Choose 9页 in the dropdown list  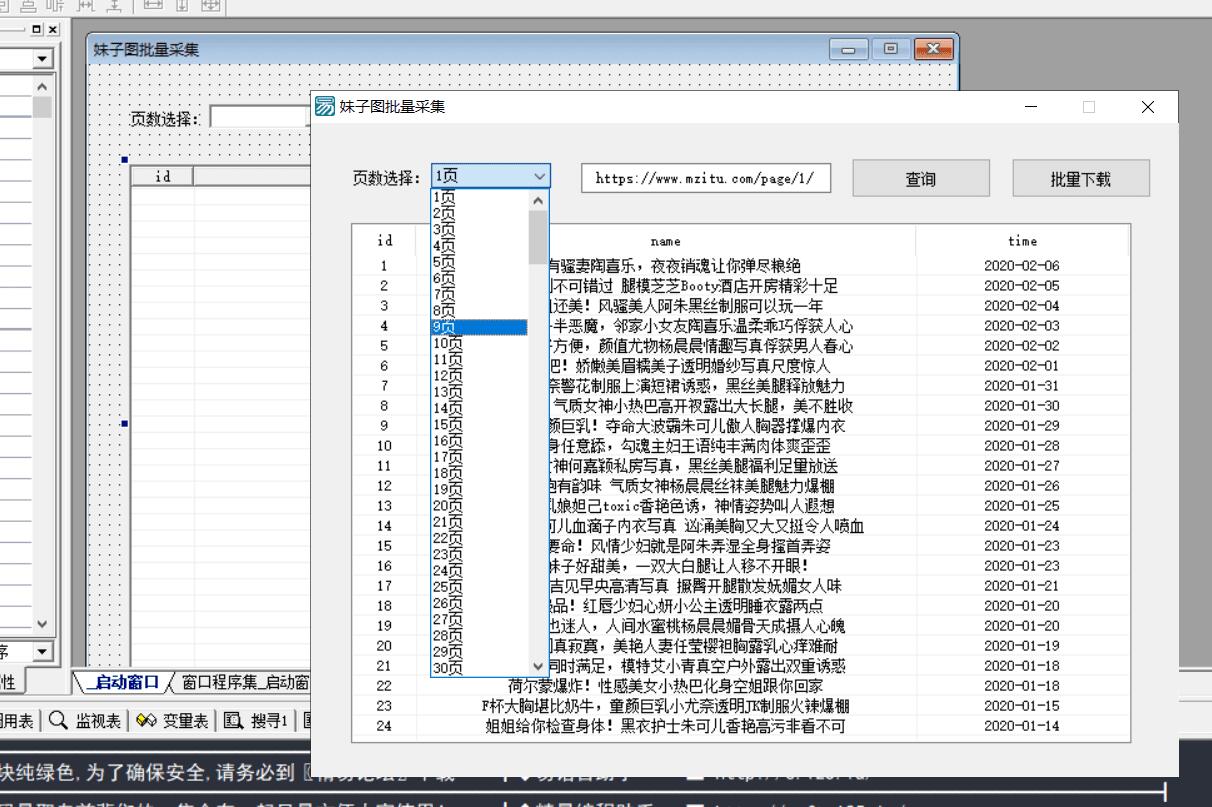[x=479, y=327]
